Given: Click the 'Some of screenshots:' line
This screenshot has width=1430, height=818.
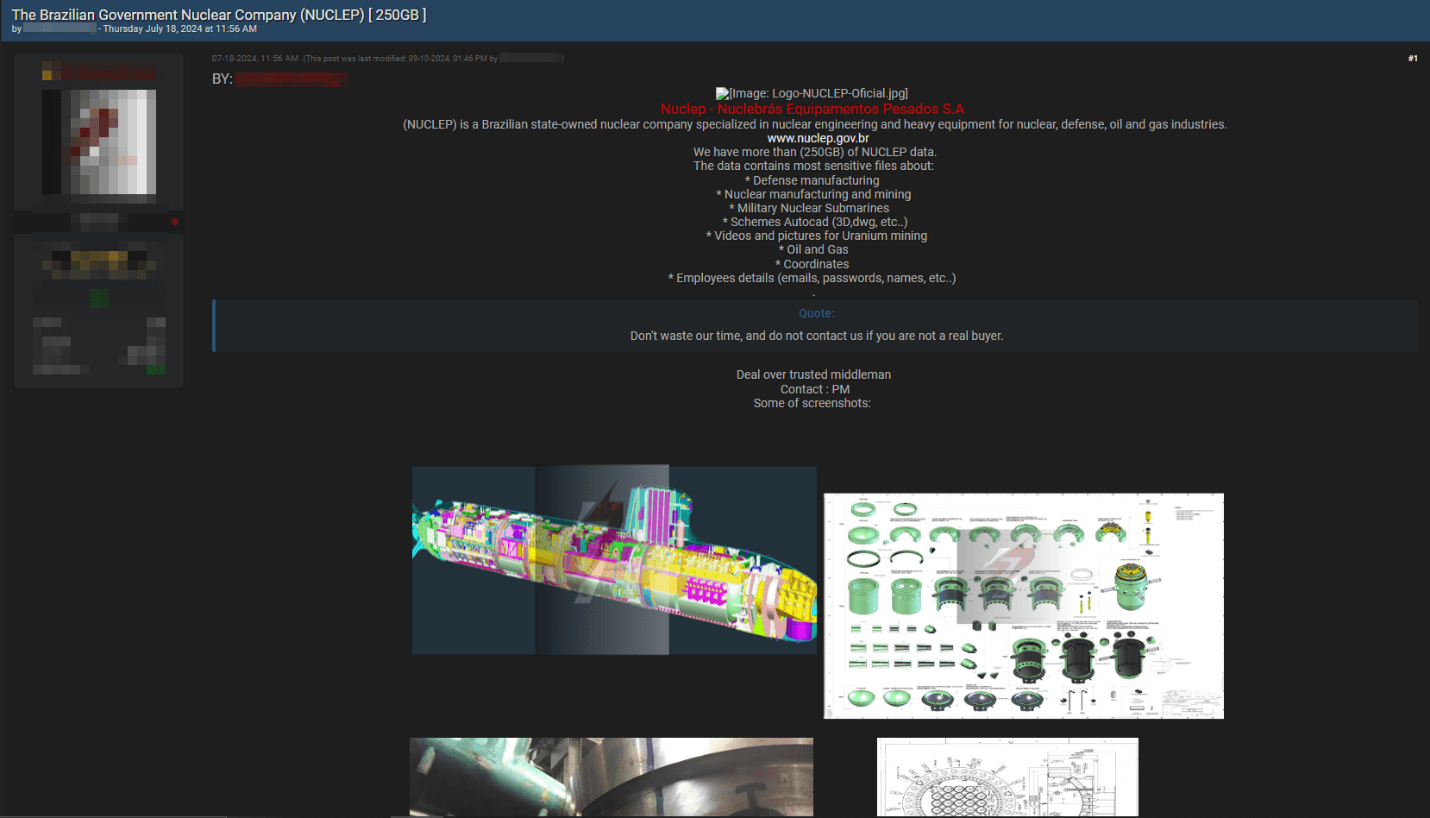Looking at the screenshot, I should pos(812,403).
